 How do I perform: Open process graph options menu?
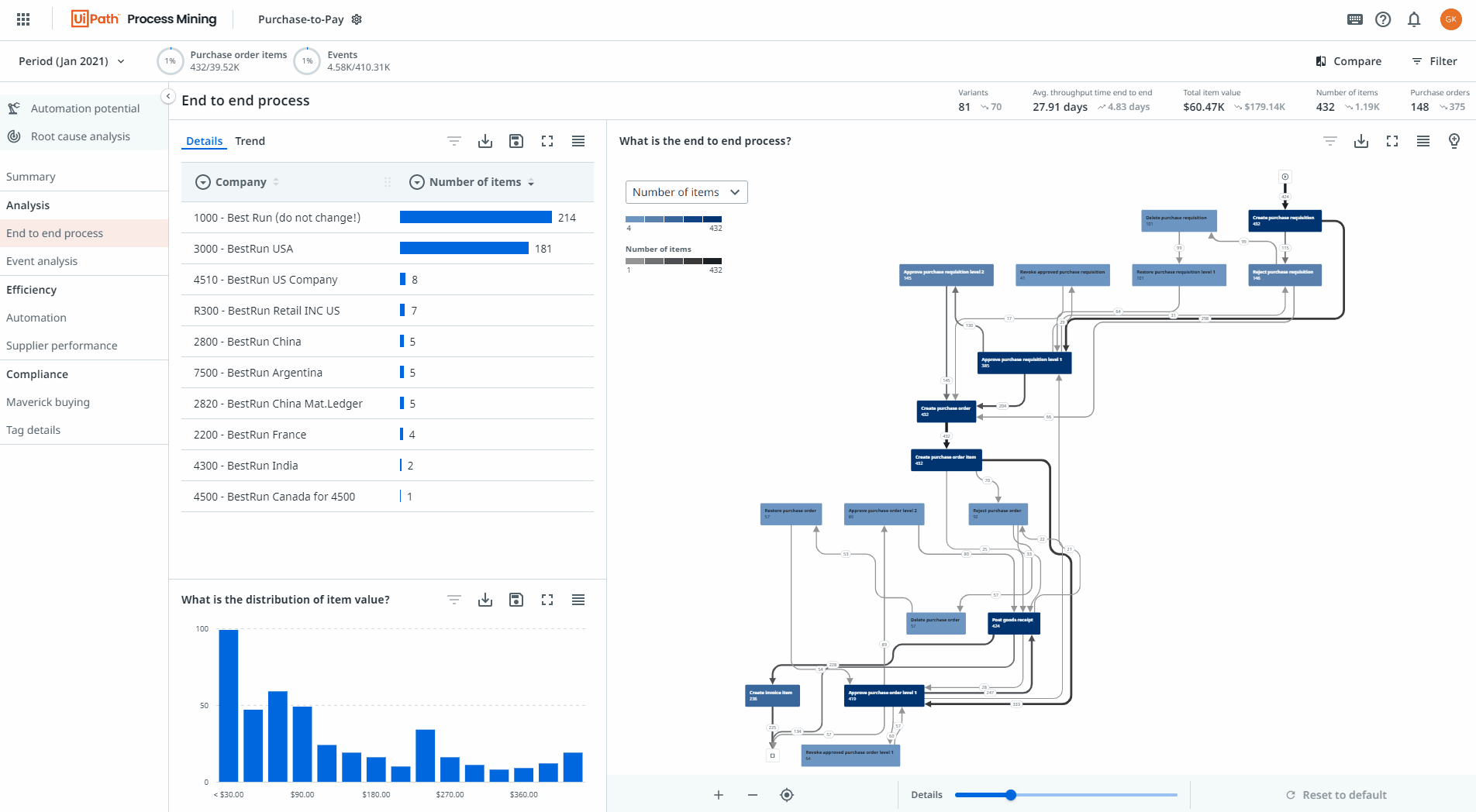pyautogui.click(x=1423, y=141)
